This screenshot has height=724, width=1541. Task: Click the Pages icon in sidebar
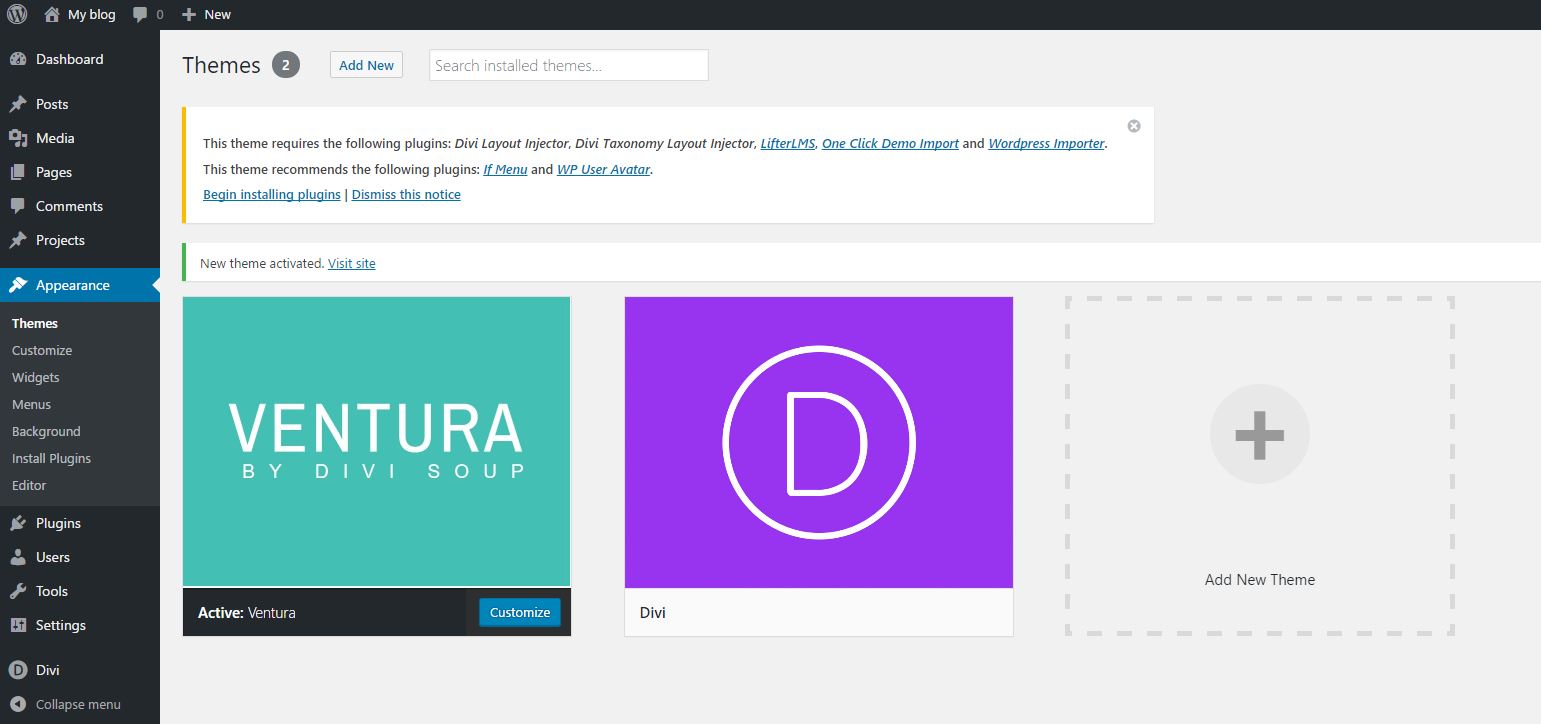coord(18,172)
